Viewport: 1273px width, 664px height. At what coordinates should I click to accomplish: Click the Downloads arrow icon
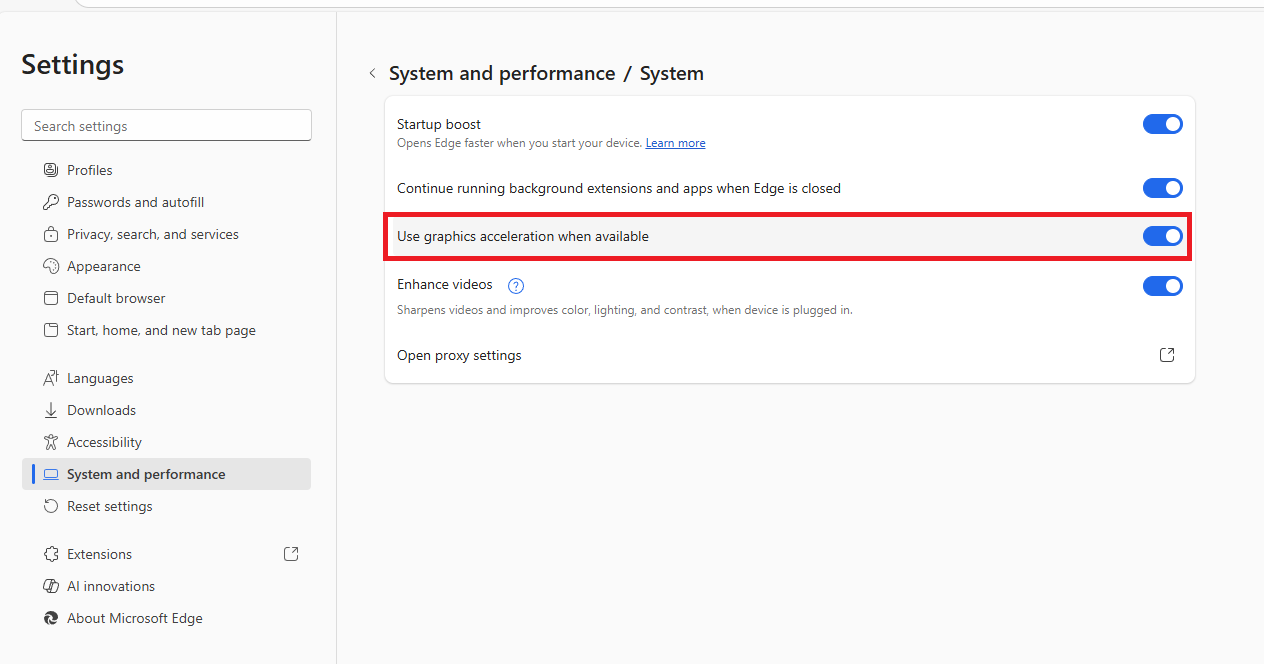pos(51,410)
